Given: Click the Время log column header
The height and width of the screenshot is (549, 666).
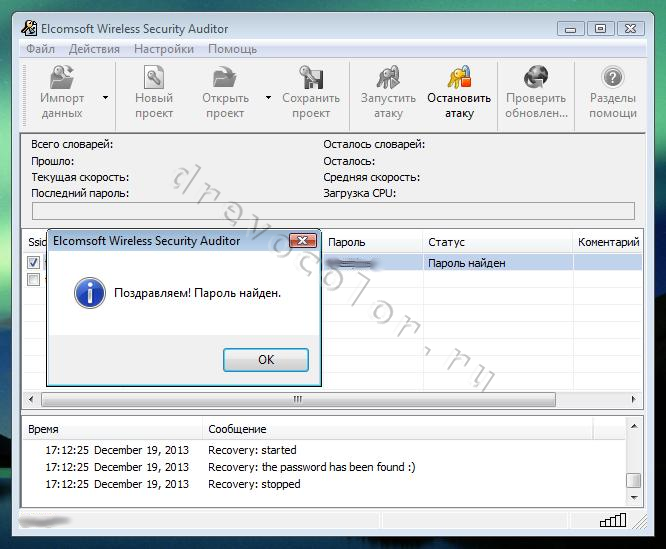Looking at the screenshot, I should click(x=112, y=429).
